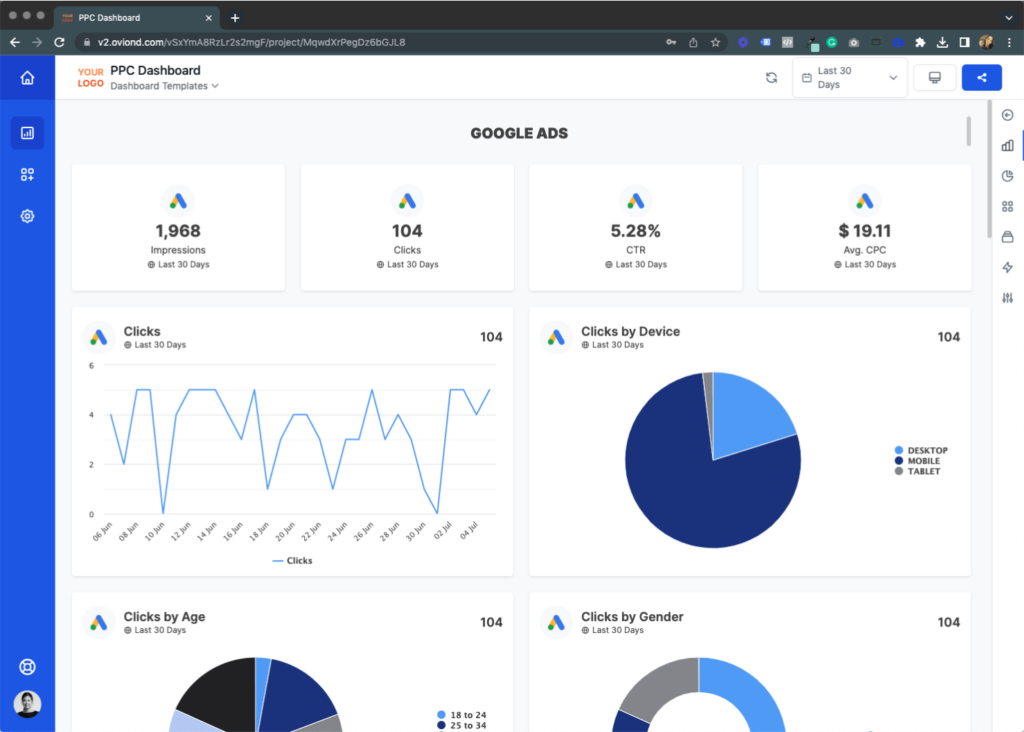Open a new browser tab
The image size is (1024, 732).
[x=235, y=18]
